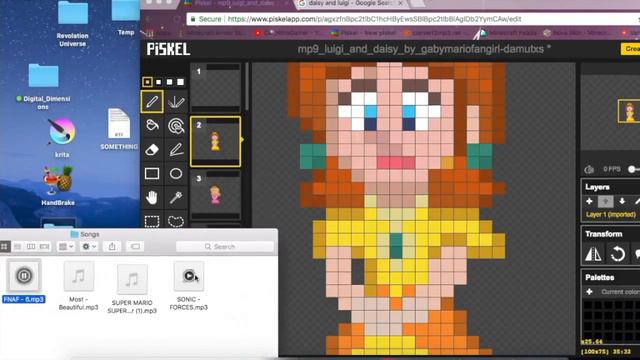Select the Lasso Selection tool
The height and width of the screenshot is (360, 640).
(x=176, y=221)
